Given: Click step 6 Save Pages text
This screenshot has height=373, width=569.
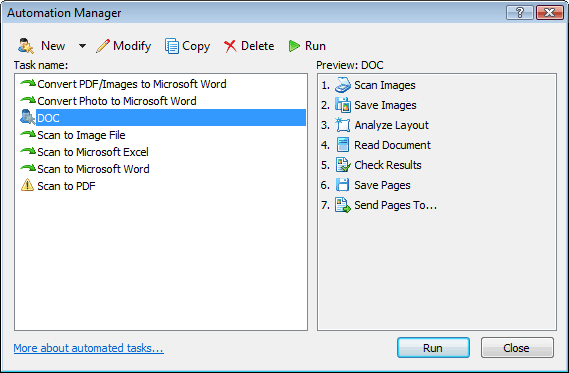Looking at the screenshot, I should click(x=382, y=185).
